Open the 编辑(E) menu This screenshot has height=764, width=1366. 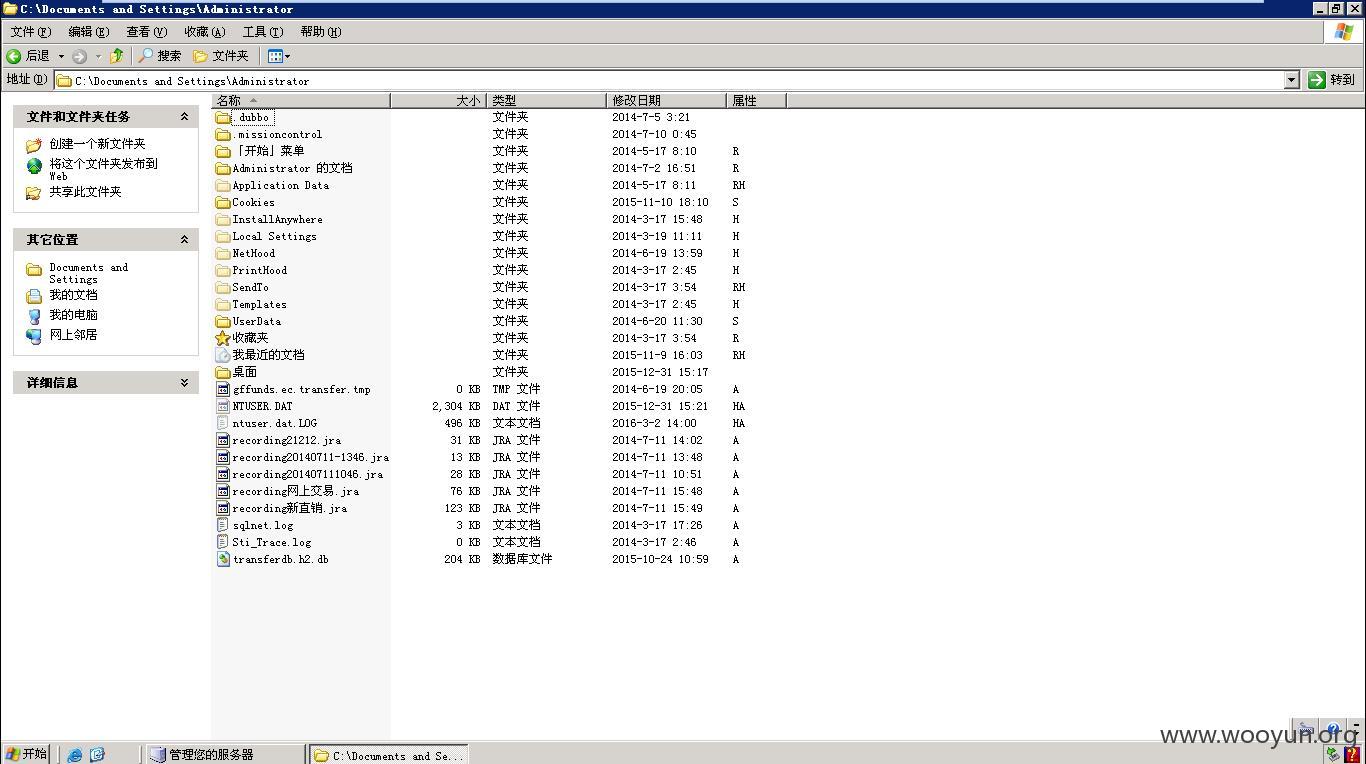point(88,32)
